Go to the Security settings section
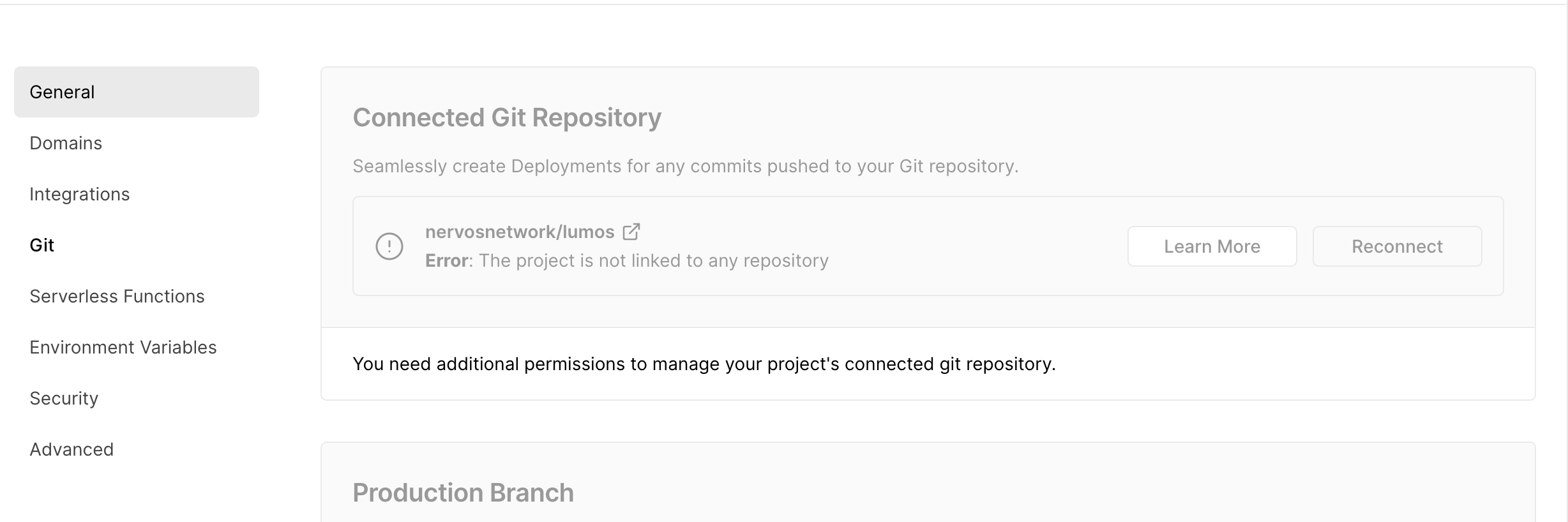The image size is (1568, 522). click(64, 398)
